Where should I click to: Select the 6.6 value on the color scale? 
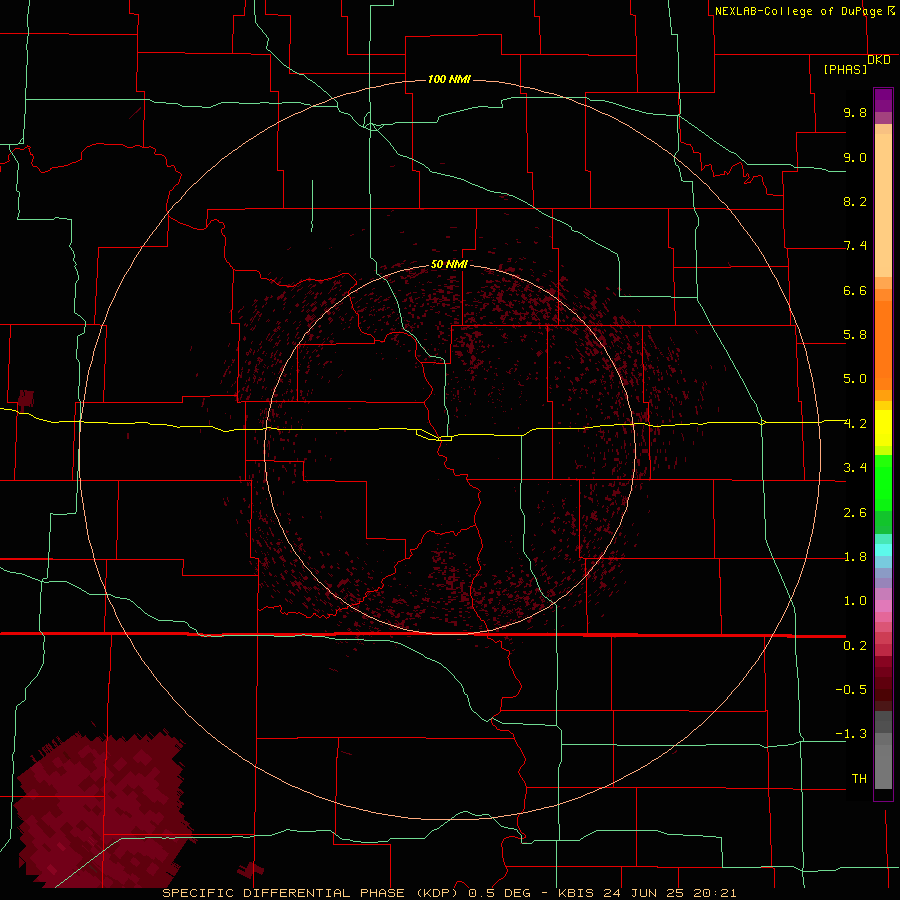click(855, 290)
